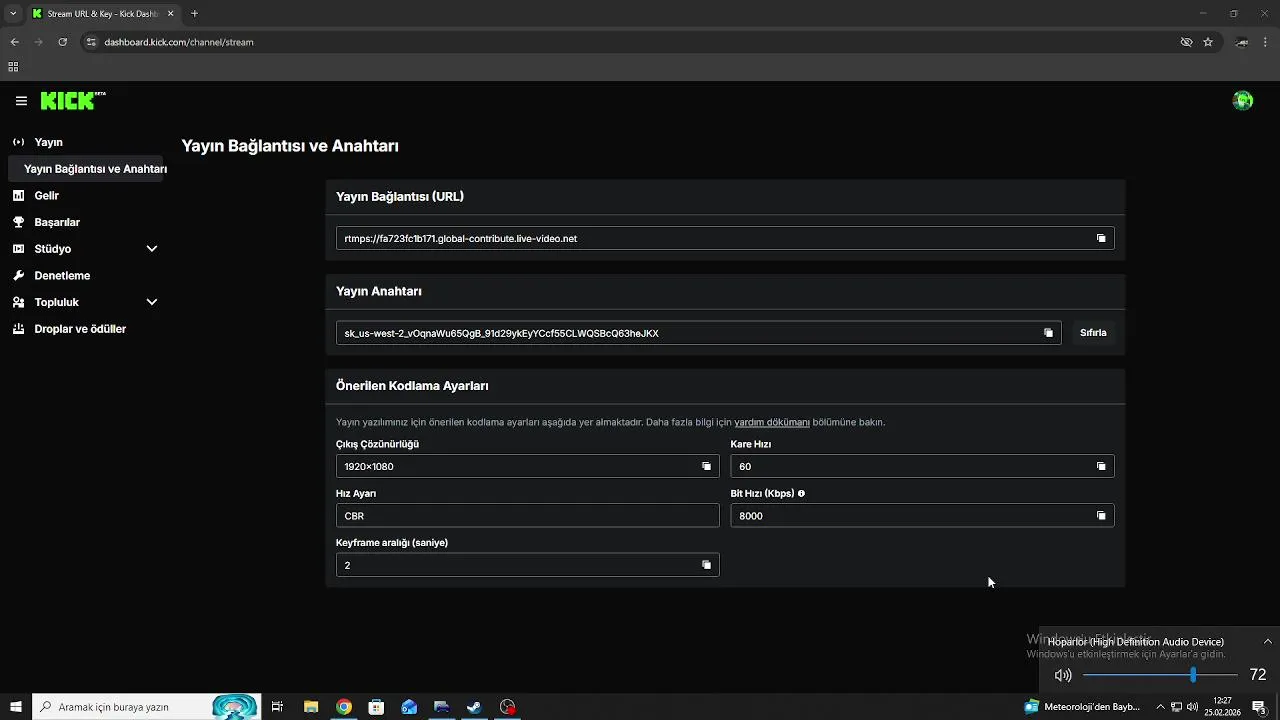
Task: Go back to the previous page
Action: tap(14, 42)
